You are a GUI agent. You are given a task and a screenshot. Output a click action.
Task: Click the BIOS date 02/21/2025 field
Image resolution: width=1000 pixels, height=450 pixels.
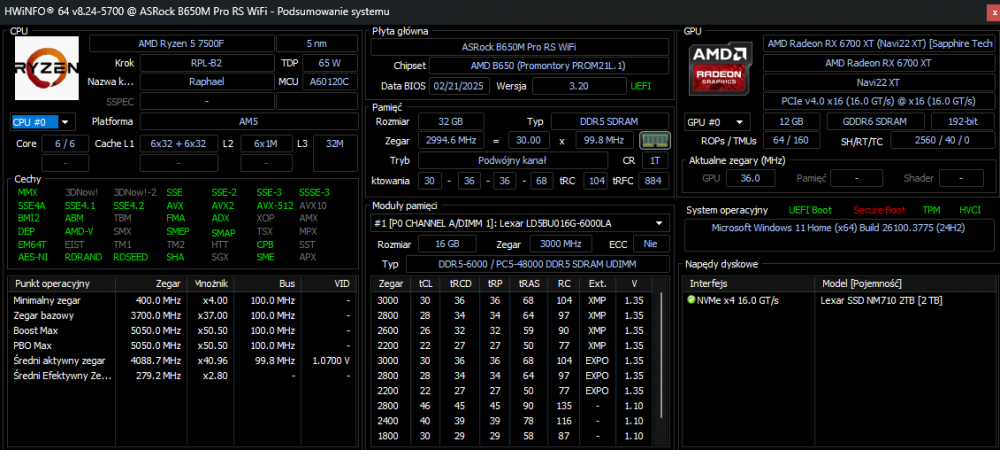pyautogui.click(x=460, y=85)
